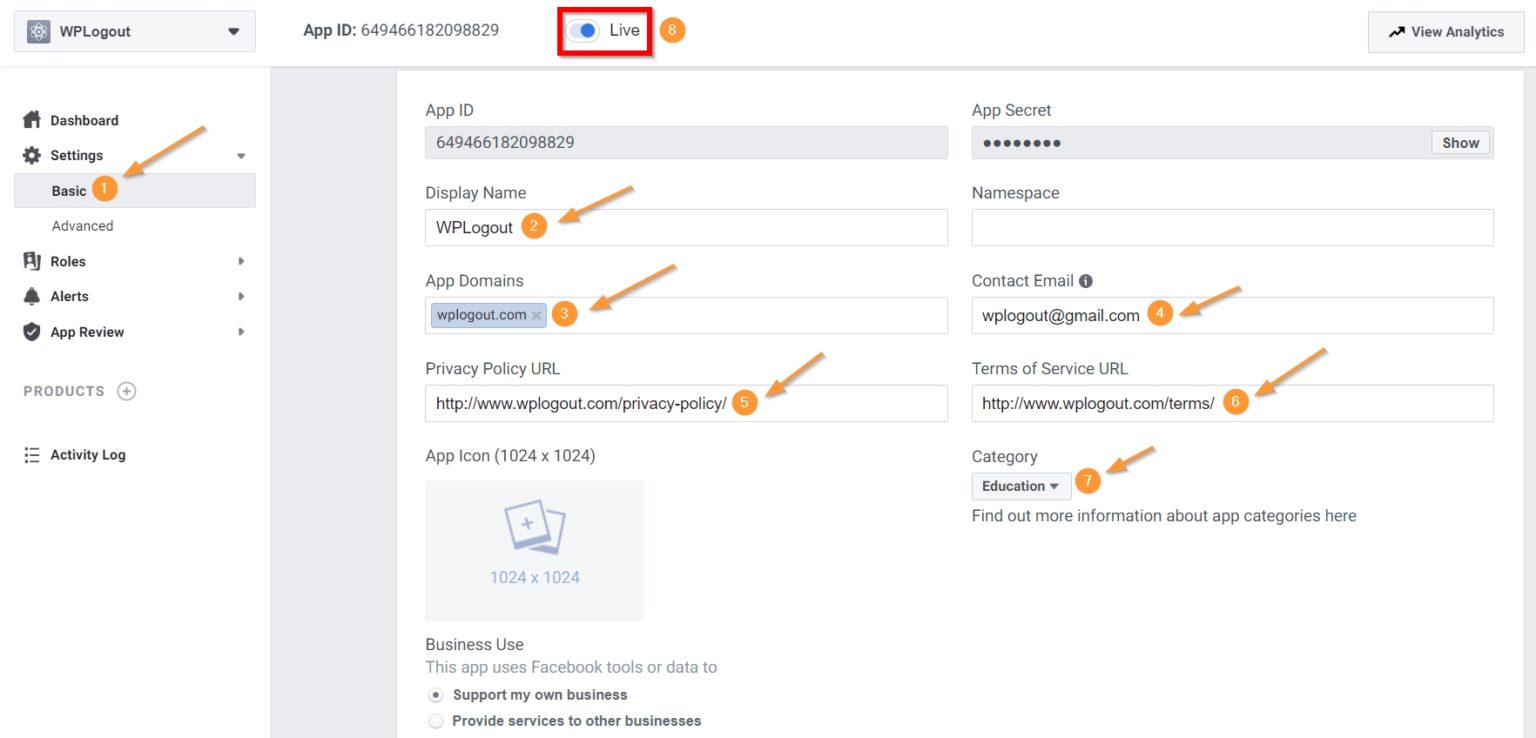Image resolution: width=1536 pixels, height=738 pixels.
Task: Click the App Review shield icon
Action: (x=31, y=331)
